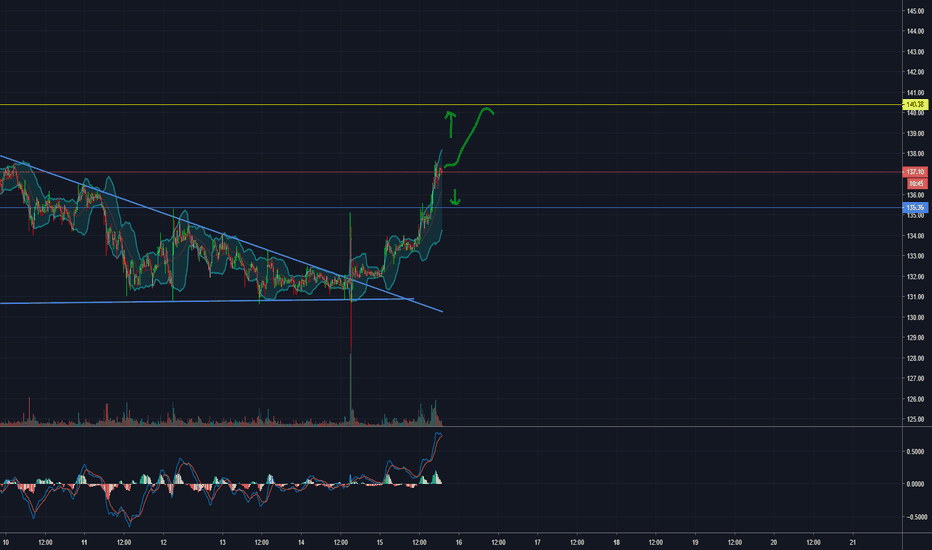
Task: Click date label 18 on time axis
Action: click(x=616, y=542)
